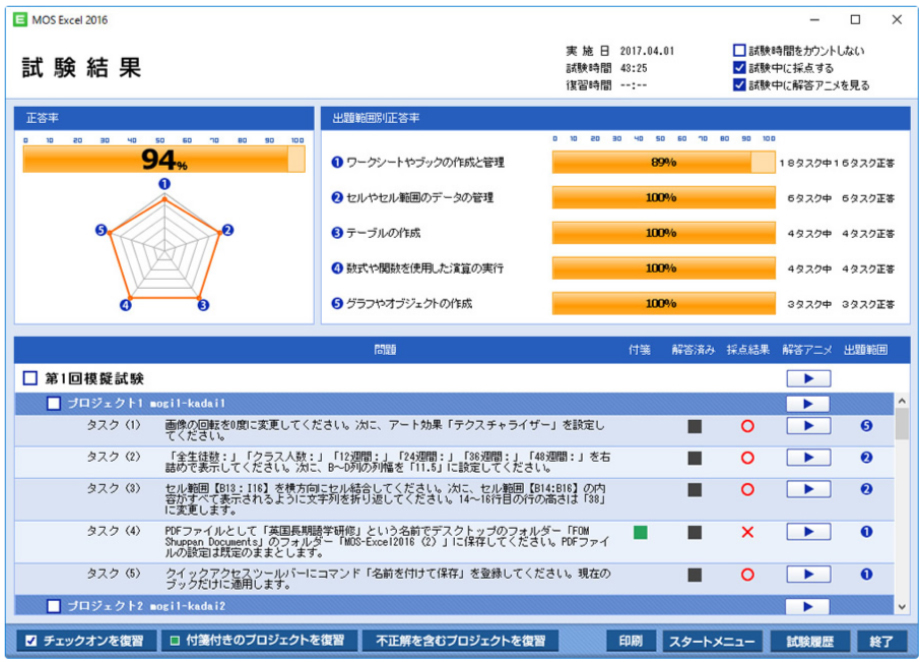923x662 pixels.
Task: Click node 3 on the radar chart
Action: (203, 305)
